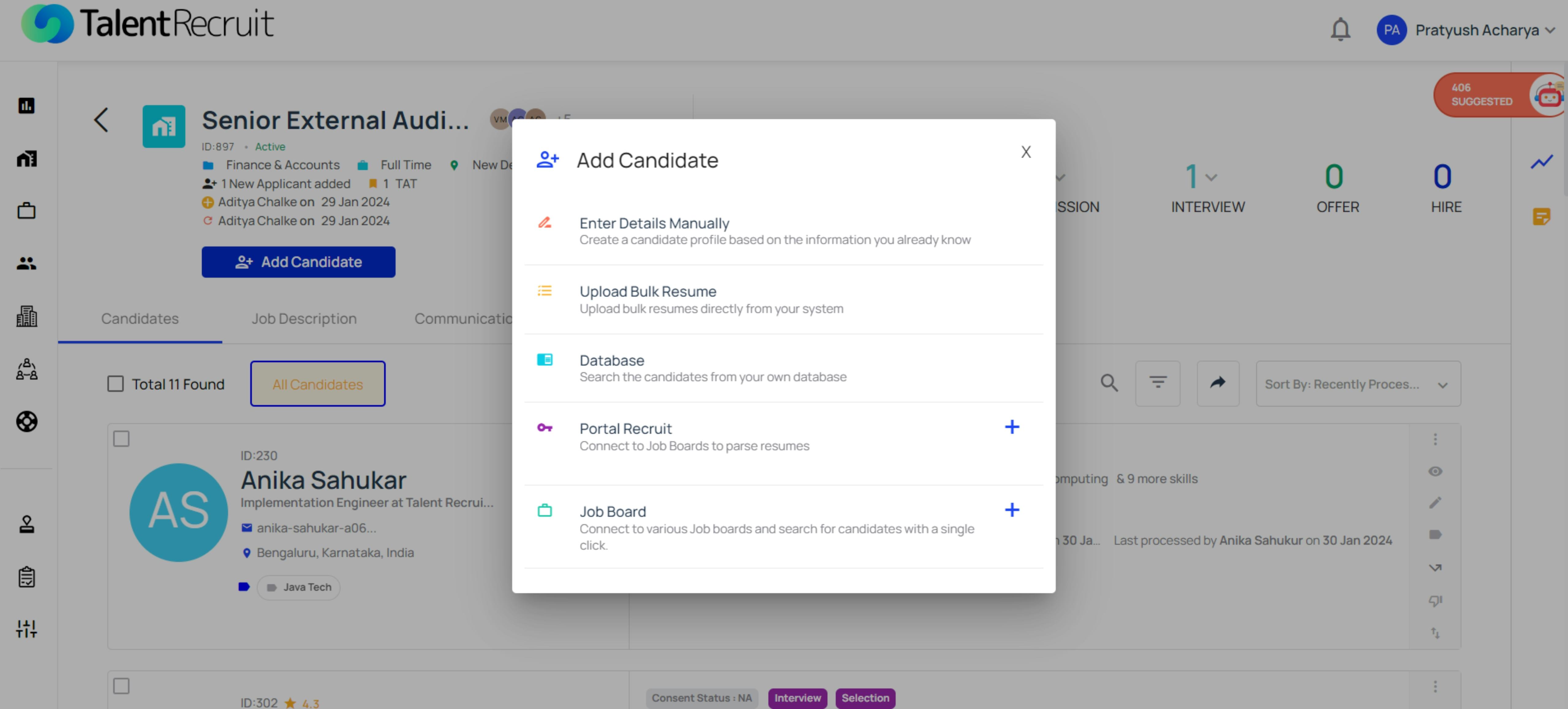
Task: Expand the Portal Recruit plus icon
Action: pos(1012,427)
